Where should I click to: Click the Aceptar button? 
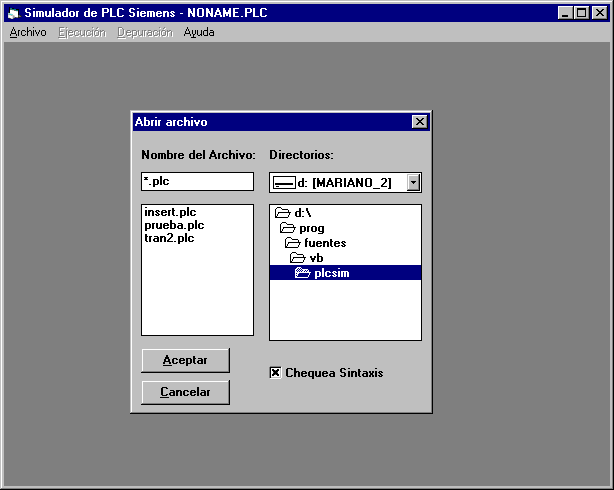185,360
